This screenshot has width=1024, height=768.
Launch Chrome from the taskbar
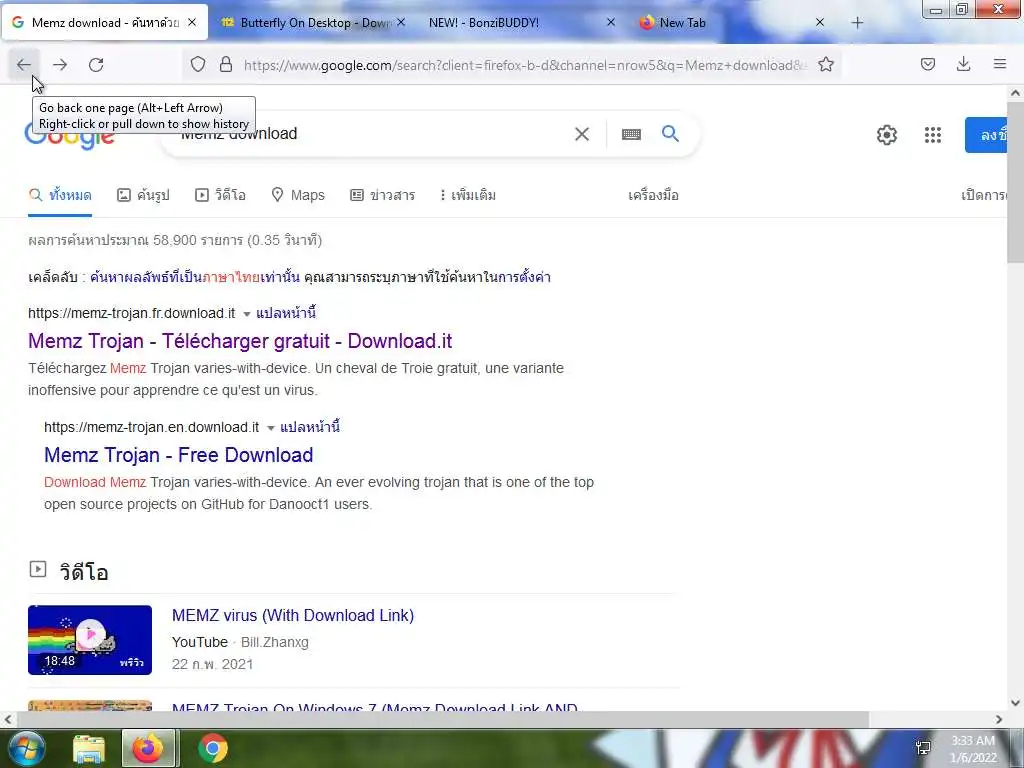point(213,748)
